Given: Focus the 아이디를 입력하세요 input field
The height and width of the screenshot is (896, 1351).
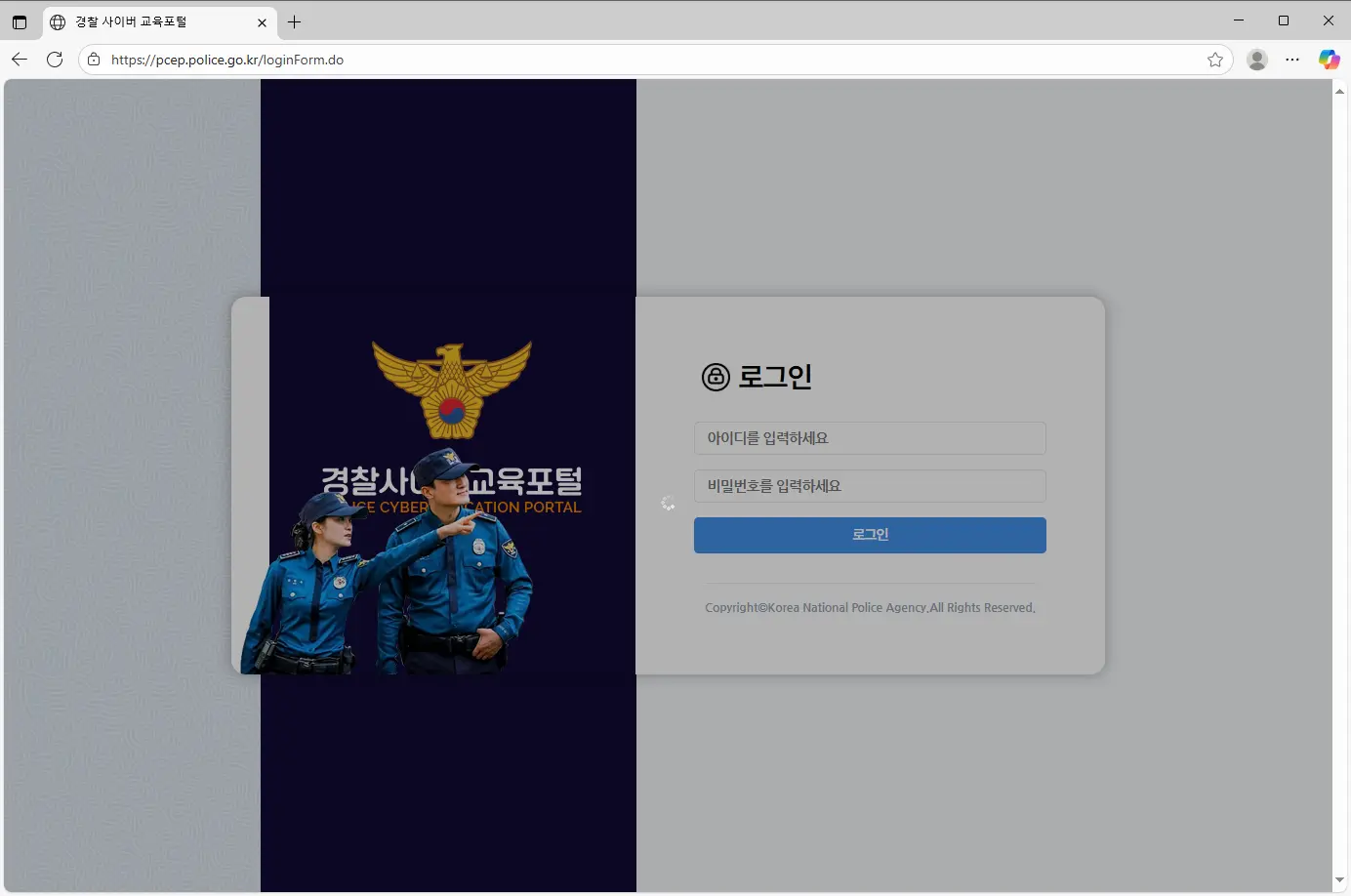Looking at the screenshot, I should (x=869, y=438).
